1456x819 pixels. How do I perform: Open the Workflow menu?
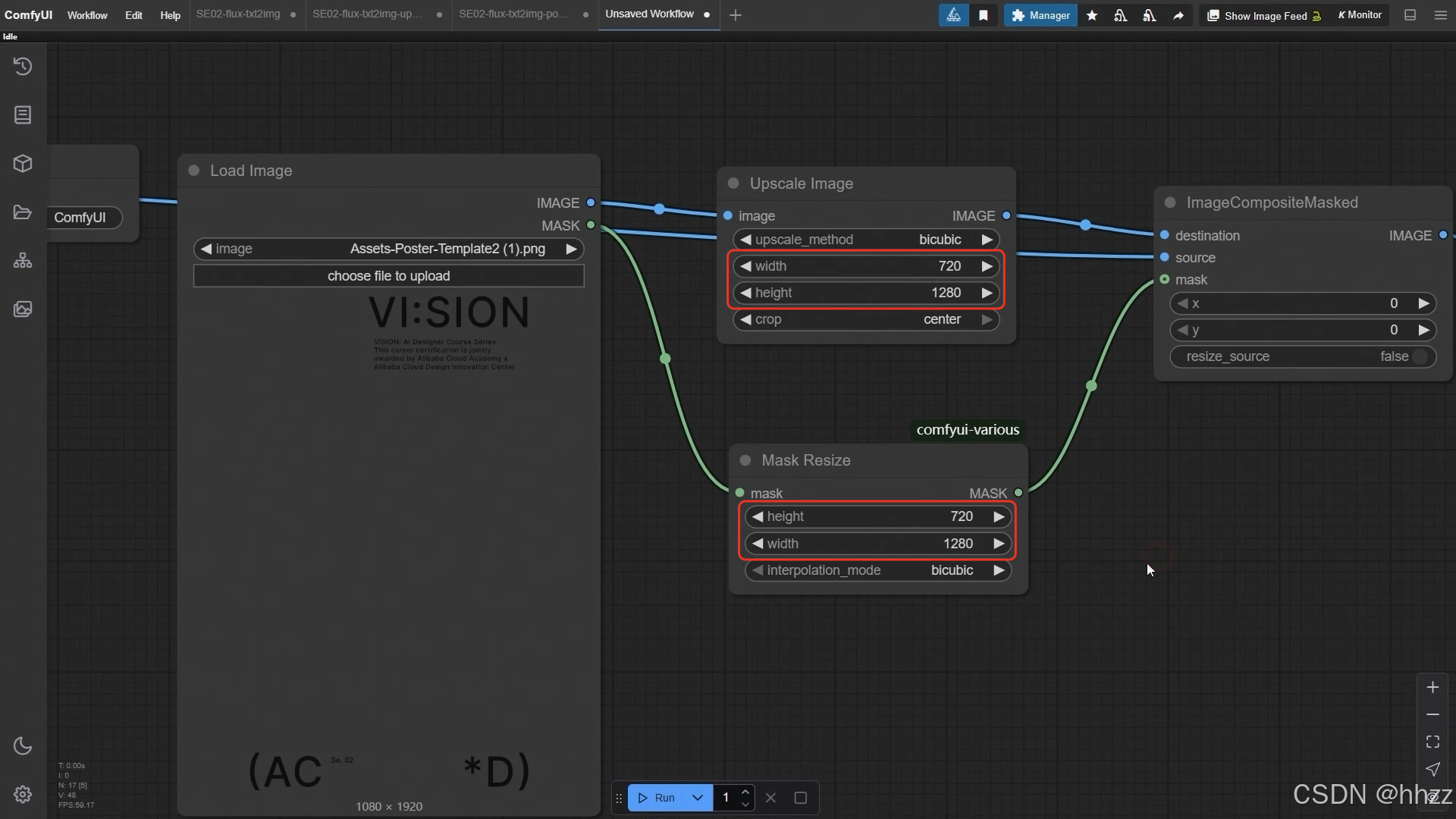[87, 15]
